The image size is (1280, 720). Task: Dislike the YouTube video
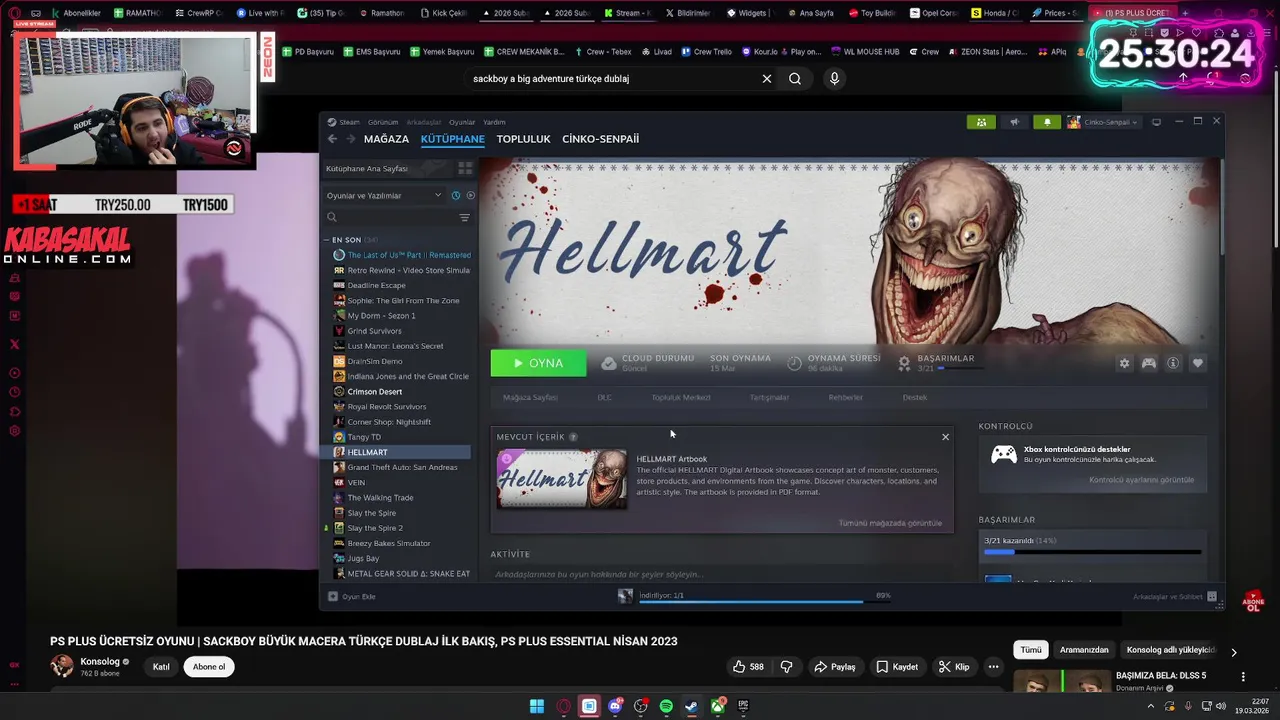coord(786,667)
